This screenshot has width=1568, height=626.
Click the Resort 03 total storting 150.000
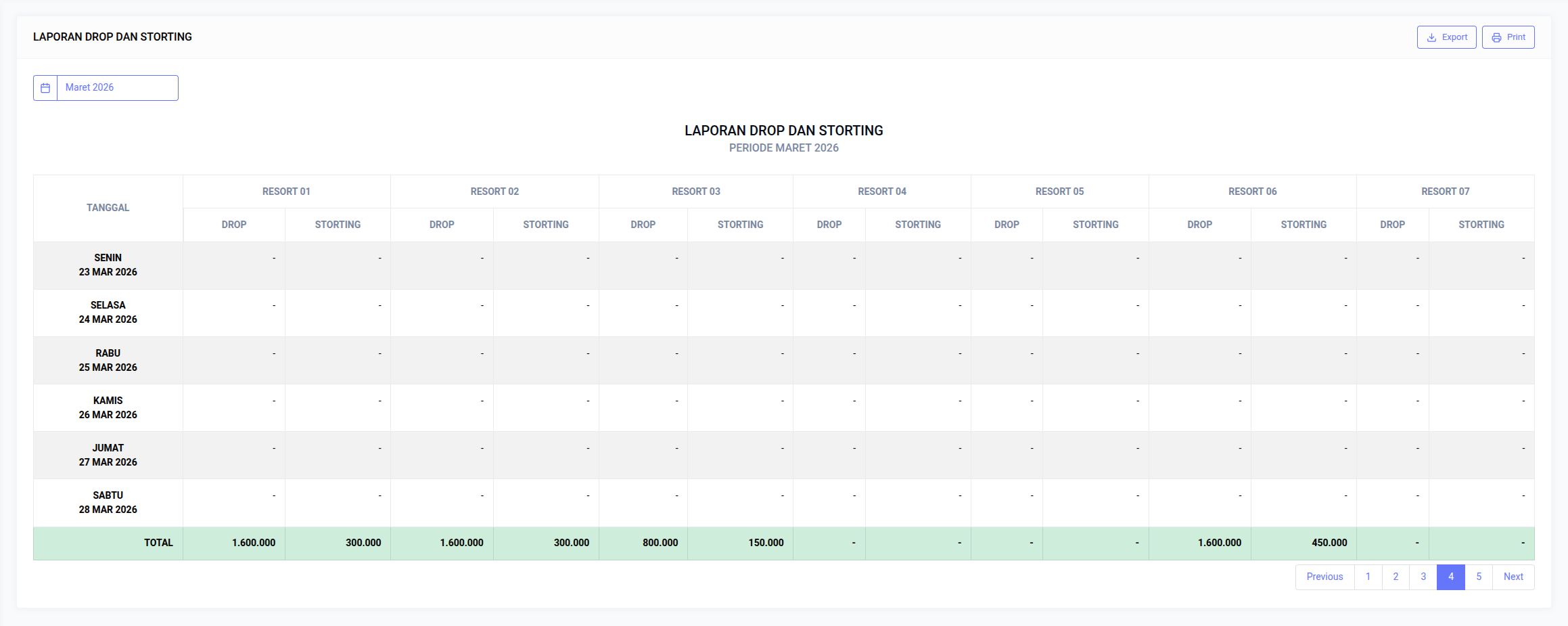click(766, 543)
